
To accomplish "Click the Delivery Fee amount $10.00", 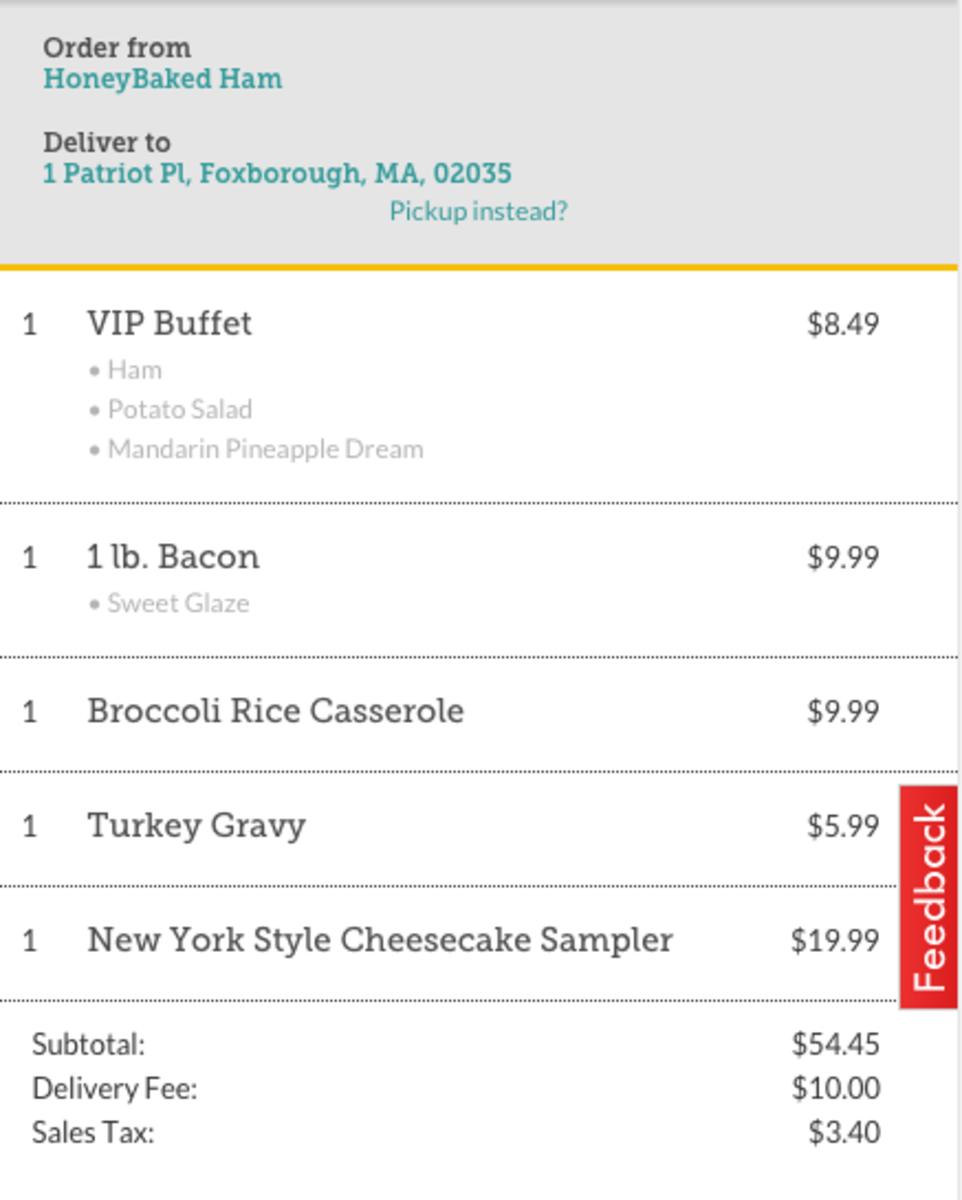I will 836,1088.
